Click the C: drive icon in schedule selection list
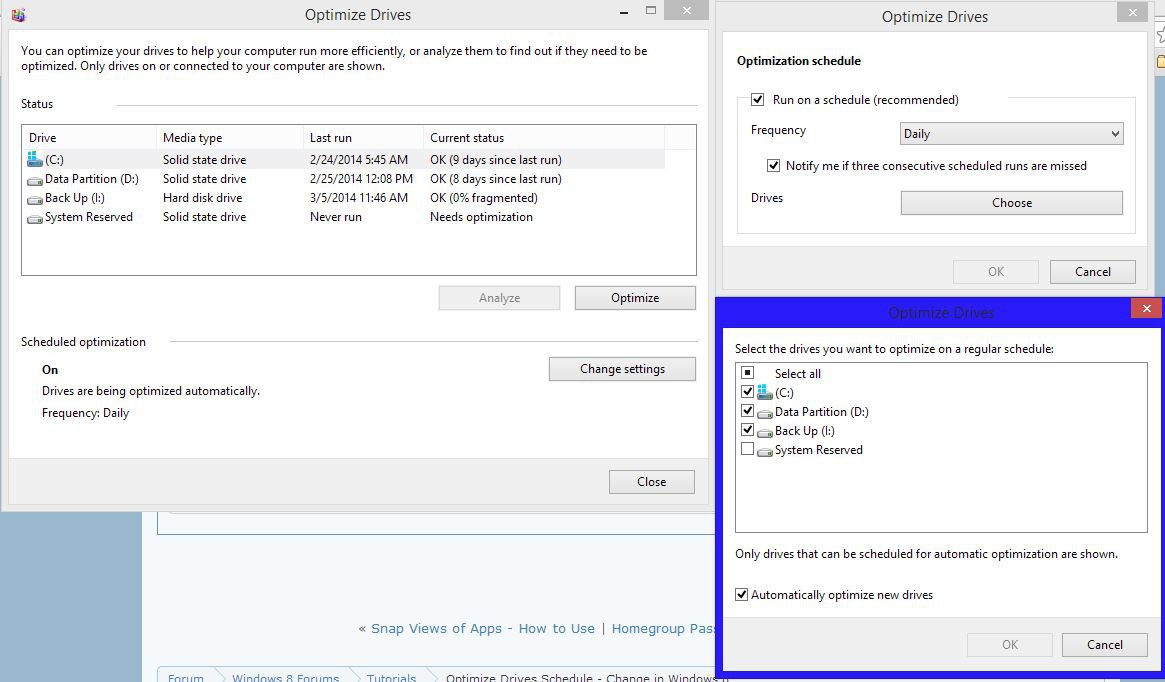 [765, 392]
